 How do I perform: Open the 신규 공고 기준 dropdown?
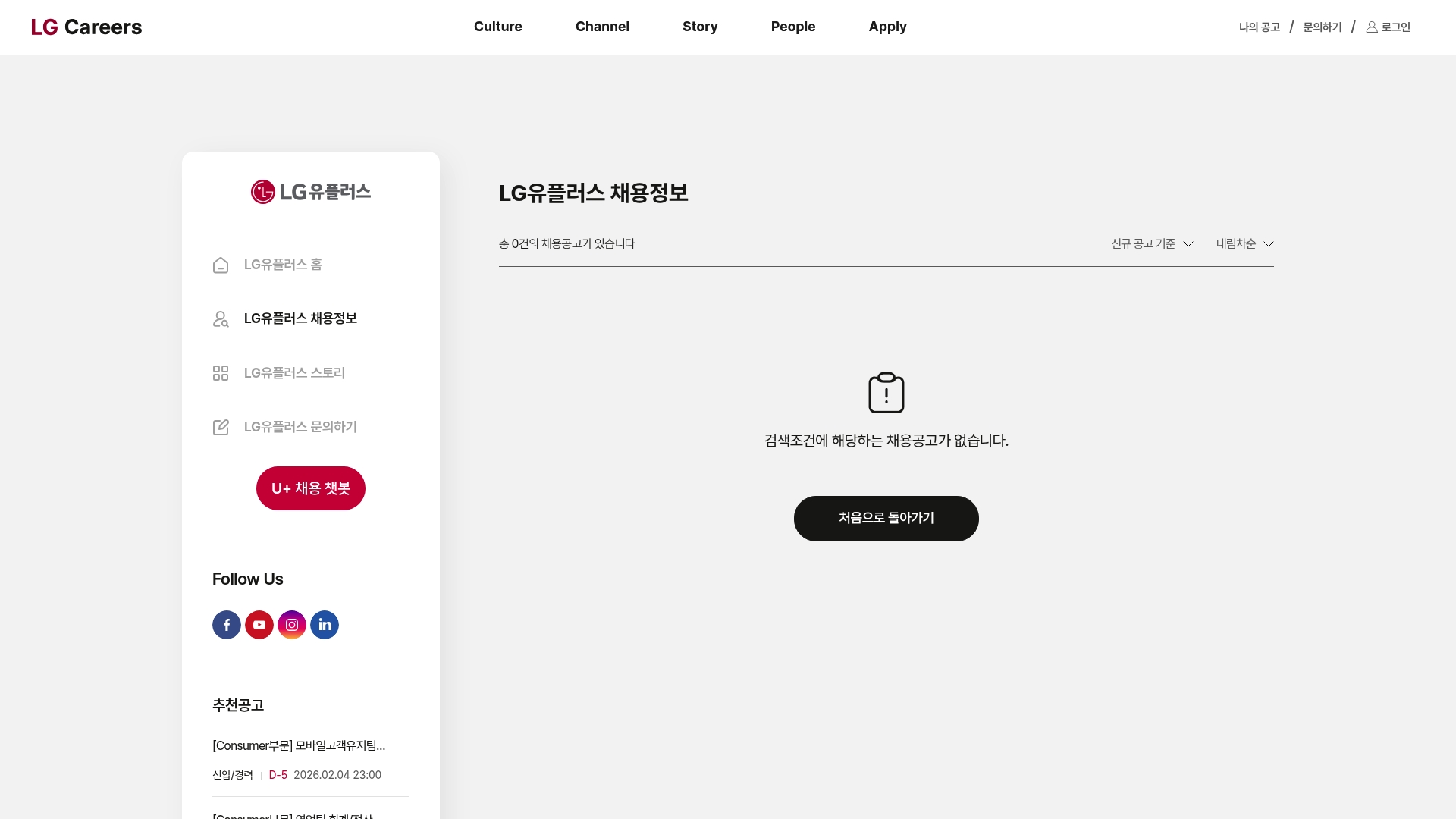coord(1151,243)
